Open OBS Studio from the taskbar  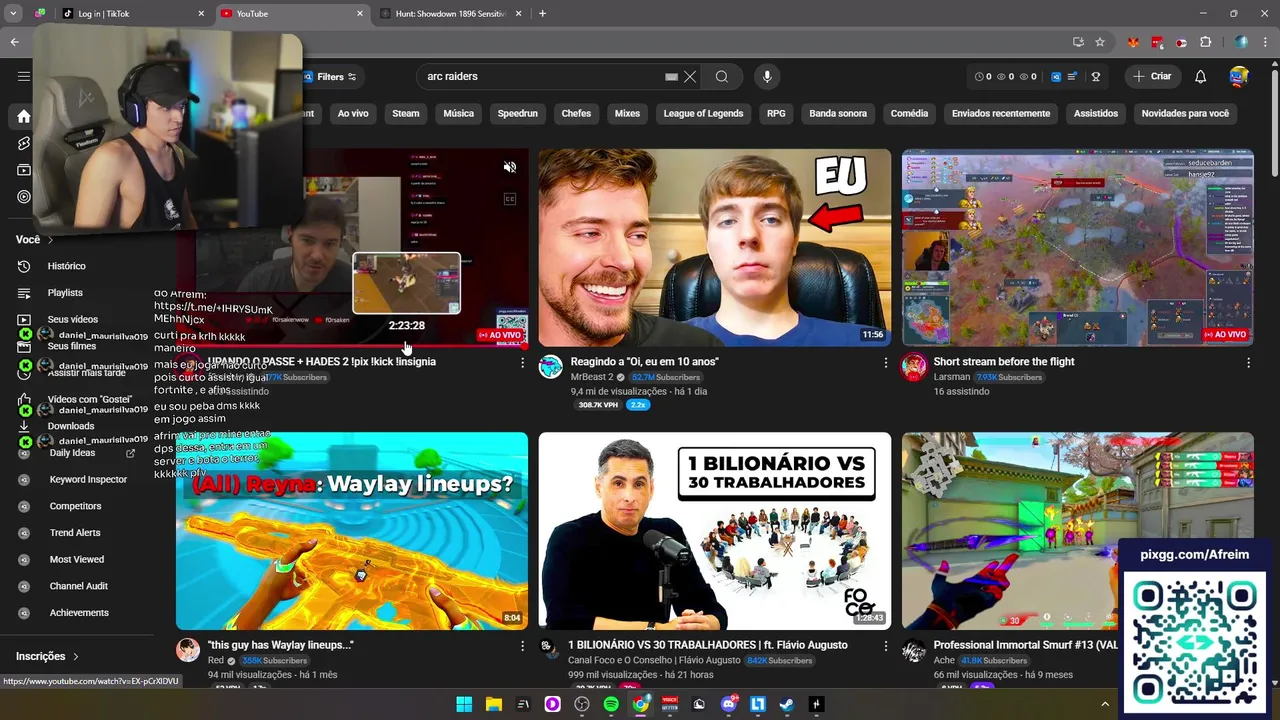pos(582,704)
